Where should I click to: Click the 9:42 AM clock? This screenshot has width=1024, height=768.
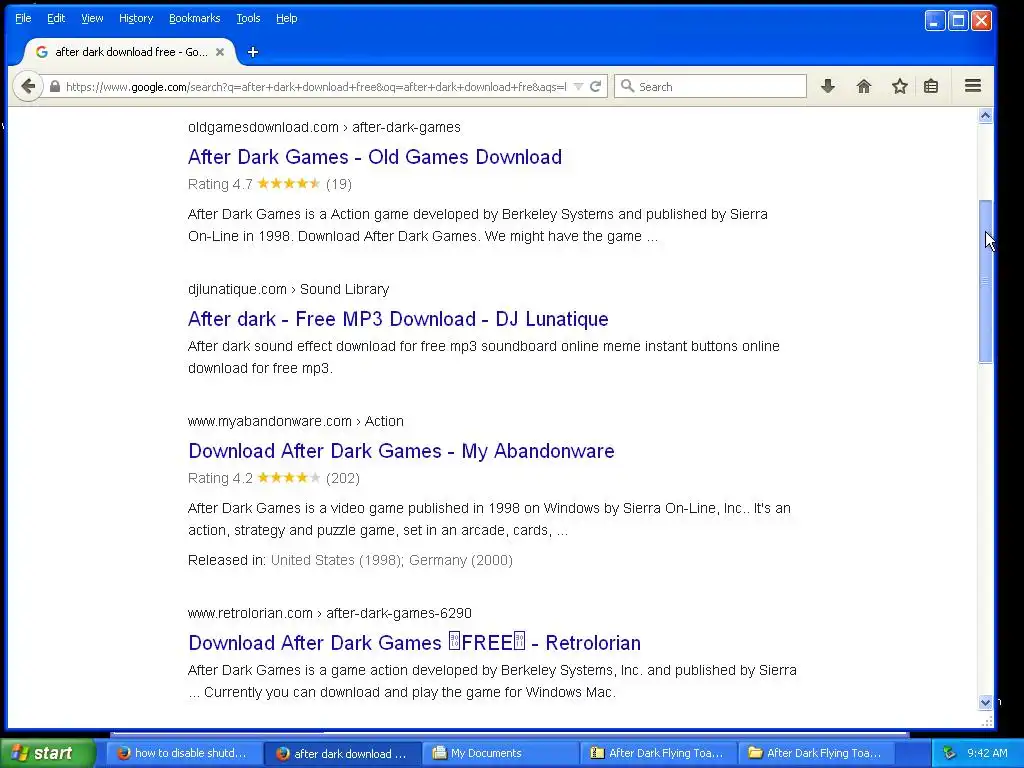pyautogui.click(x=987, y=753)
